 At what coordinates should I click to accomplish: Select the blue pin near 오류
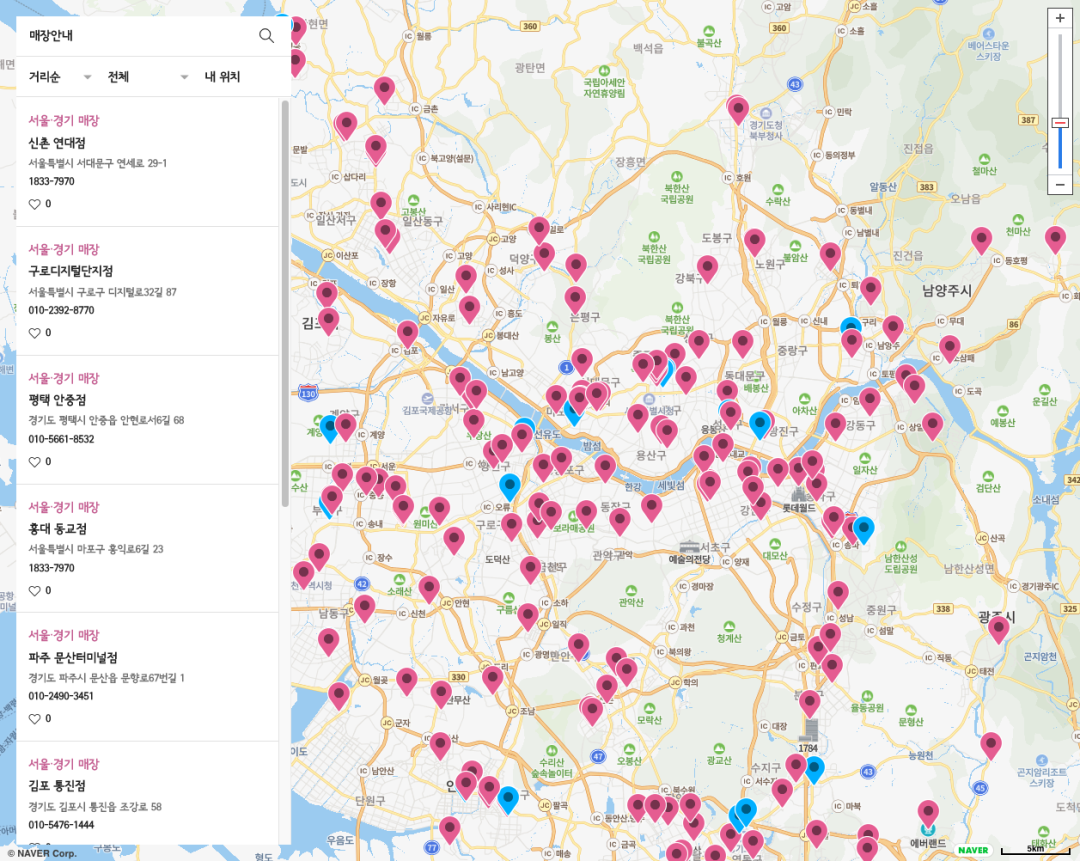pyautogui.click(x=510, y=486)
